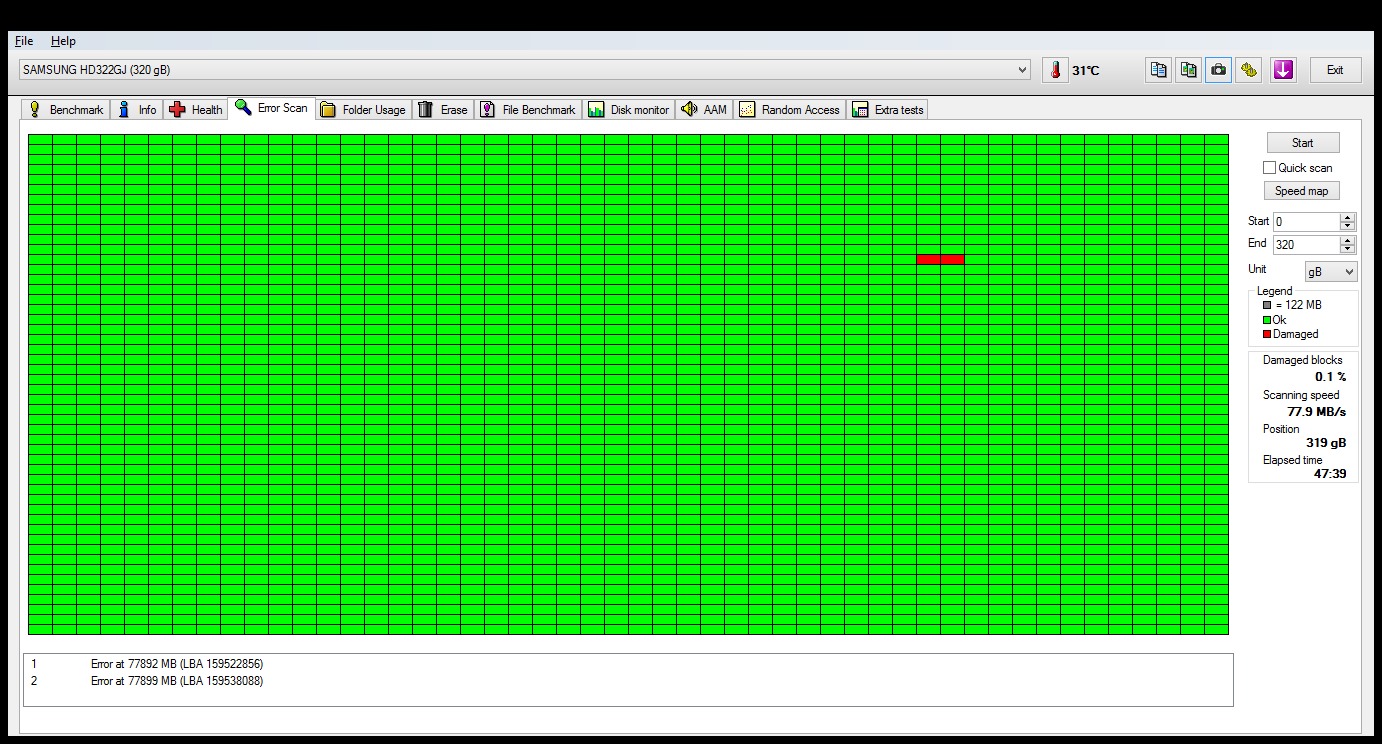Click the right red damaged block in grid
The height and width of the screenshot is (744, 1382).
click(x=952, y=260)
